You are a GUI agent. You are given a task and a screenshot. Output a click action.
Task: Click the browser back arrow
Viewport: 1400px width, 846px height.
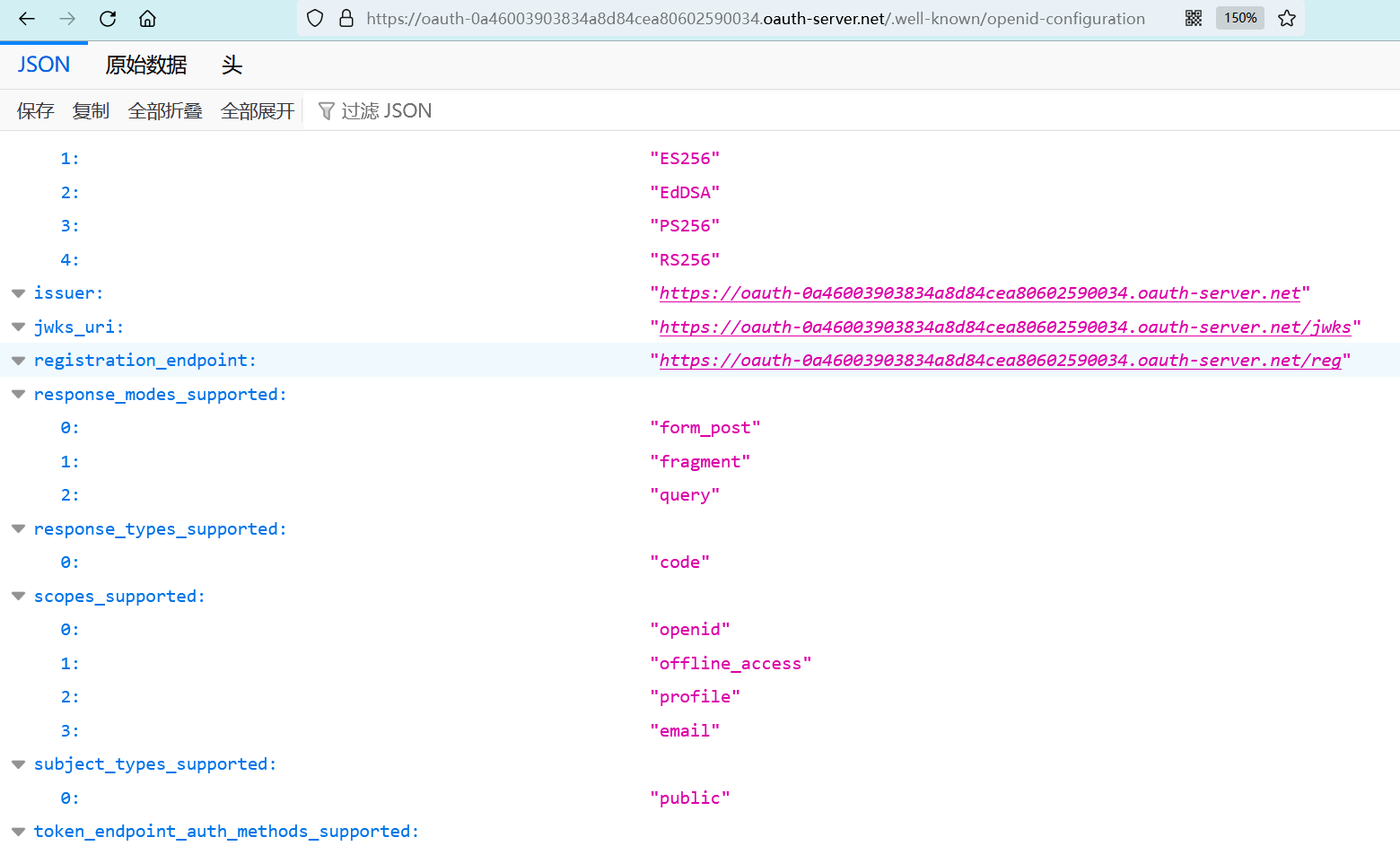tap(27, 19)
